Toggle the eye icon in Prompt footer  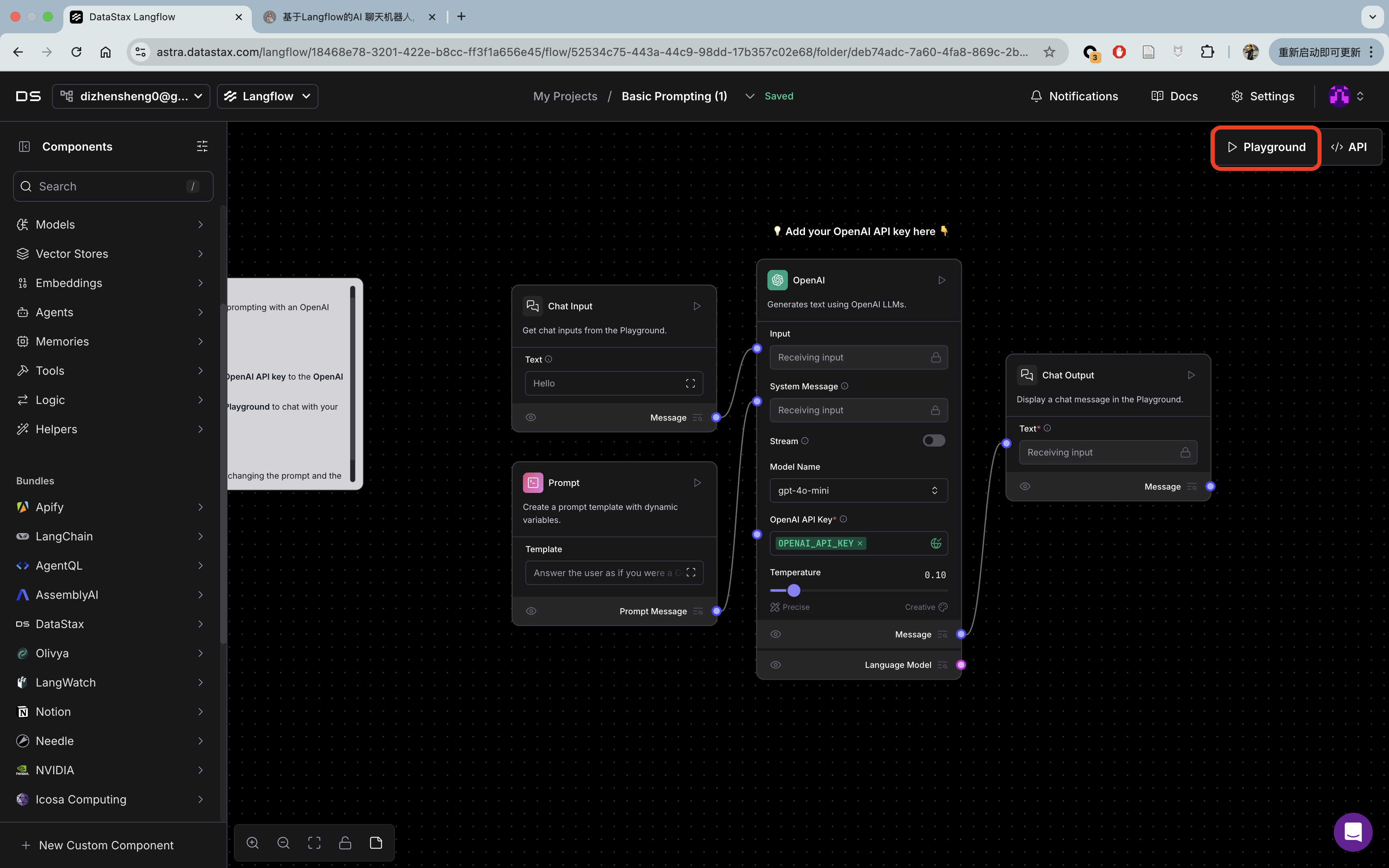pyautogui.click(x=531, y=611)
